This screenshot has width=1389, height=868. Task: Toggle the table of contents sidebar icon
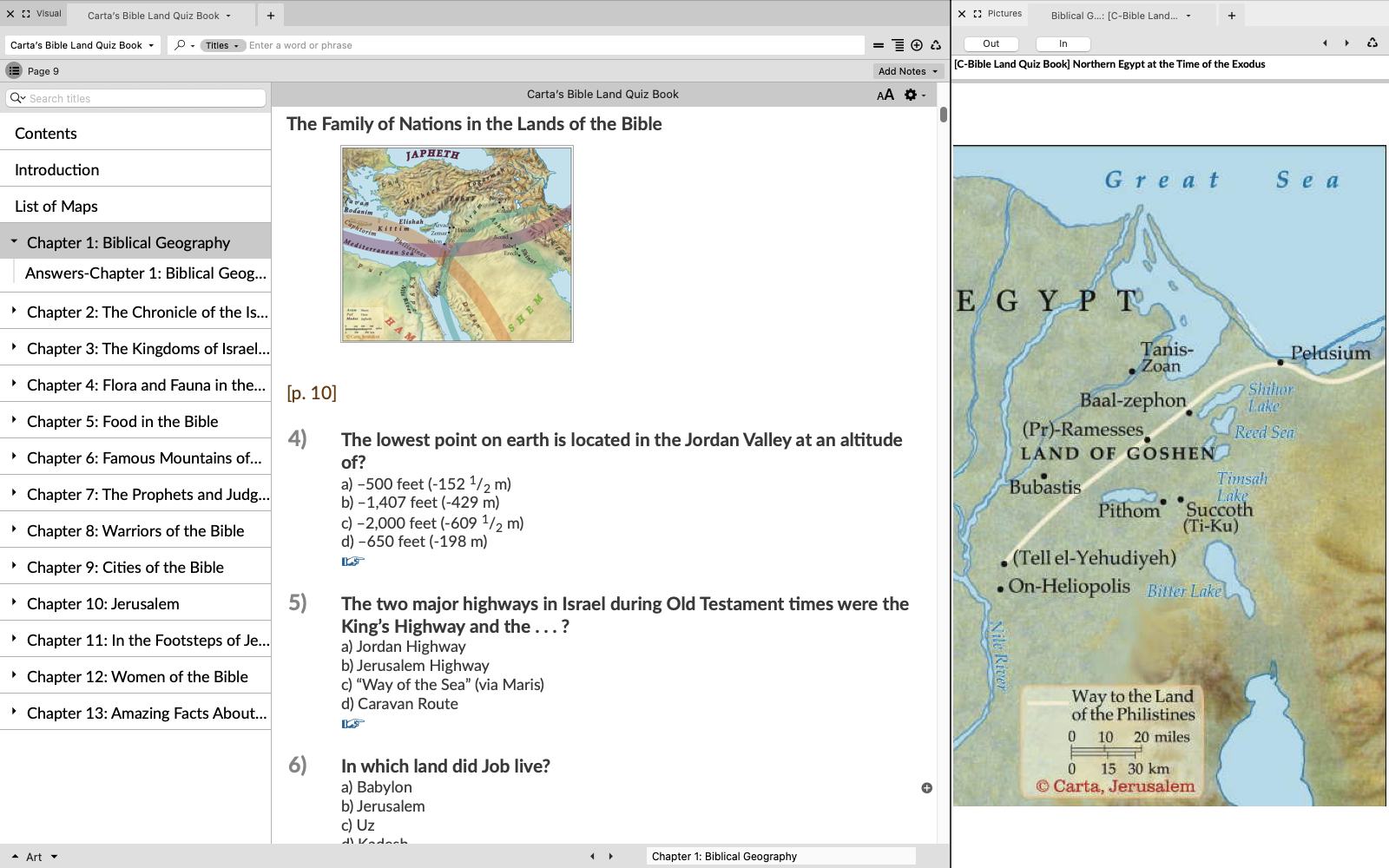[14, 71]
